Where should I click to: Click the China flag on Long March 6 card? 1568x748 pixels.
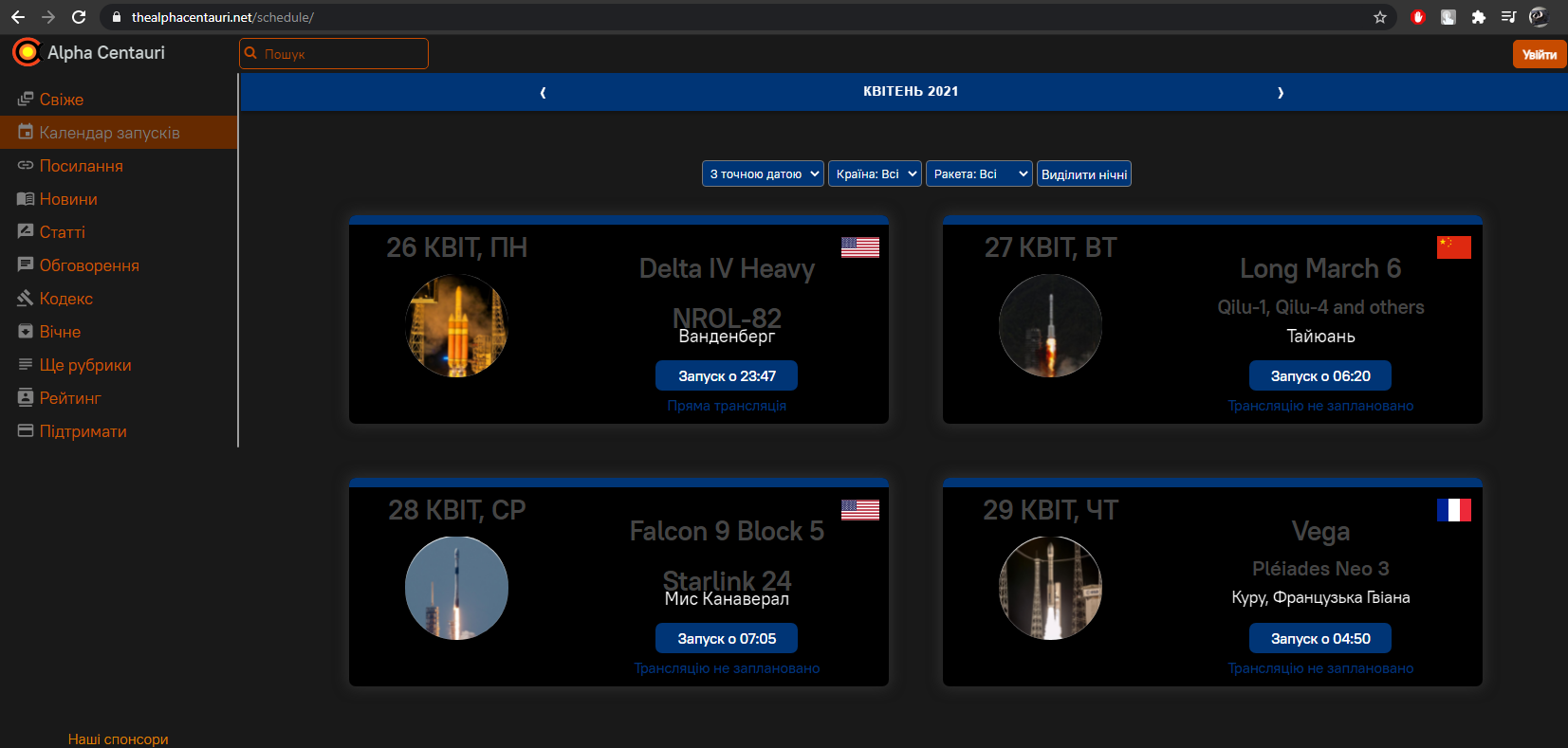[x=1454, y=247]
